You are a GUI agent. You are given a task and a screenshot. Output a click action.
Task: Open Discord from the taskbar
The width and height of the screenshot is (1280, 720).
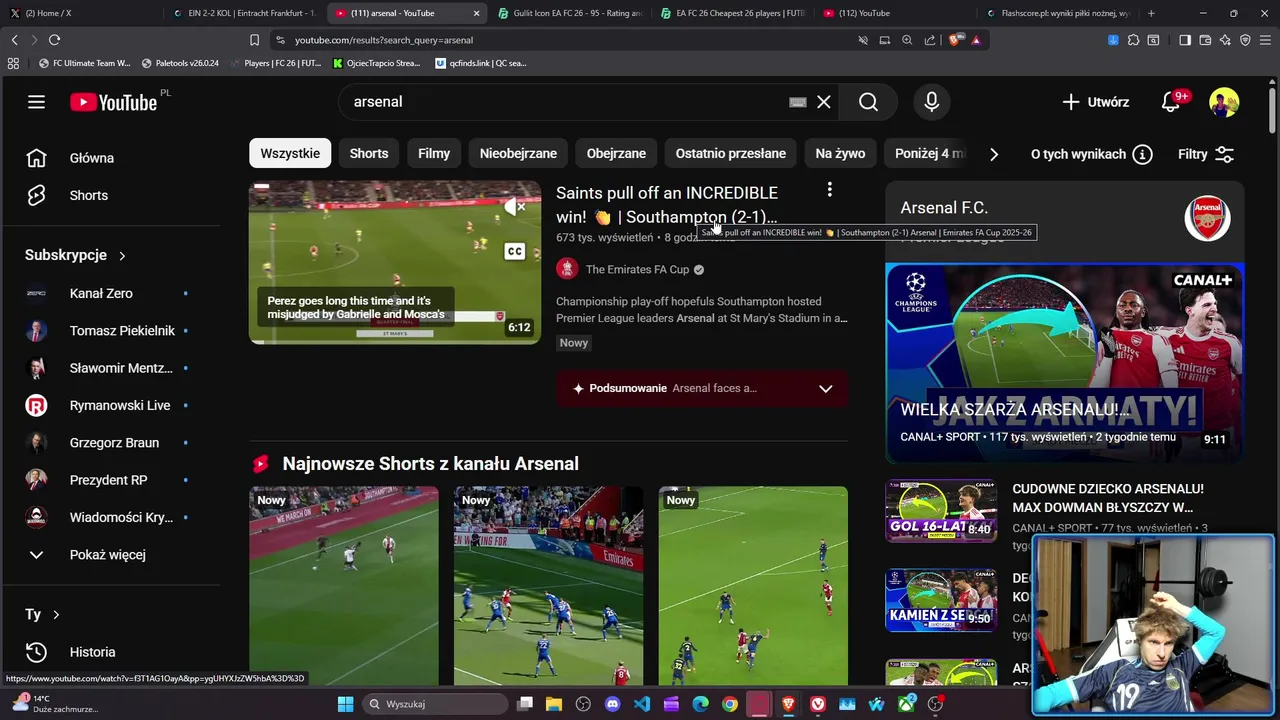point(612,704)
